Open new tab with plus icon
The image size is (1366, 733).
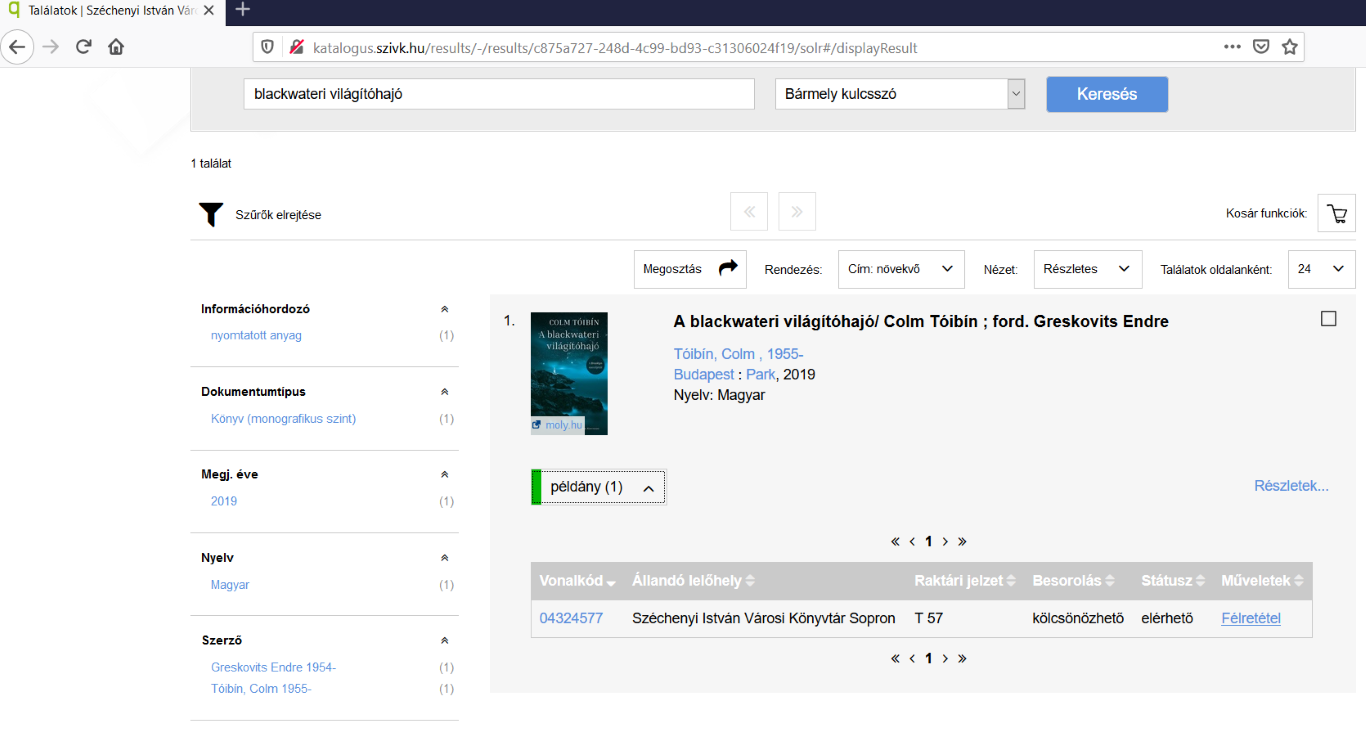(x=242, y=9)
